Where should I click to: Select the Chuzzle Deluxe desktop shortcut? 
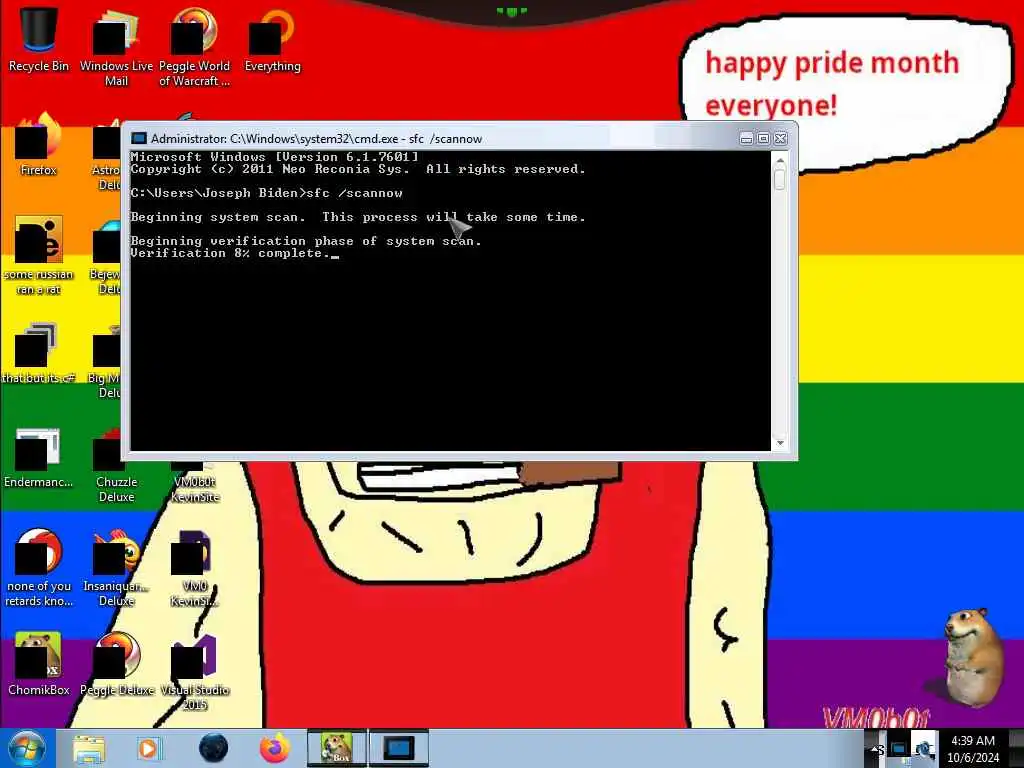coord(116,464)
